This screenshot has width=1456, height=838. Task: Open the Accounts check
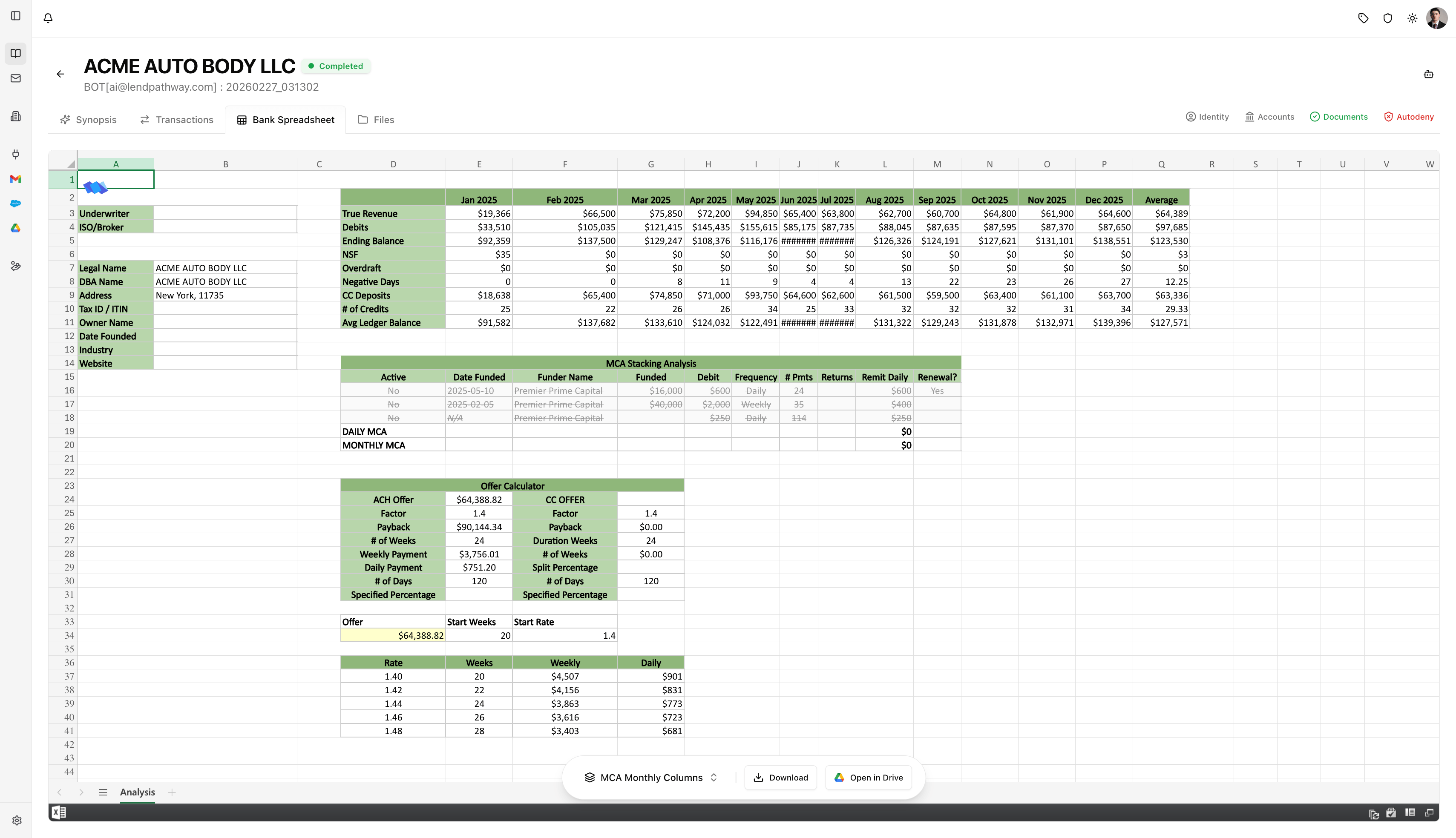click(1269, 117)
